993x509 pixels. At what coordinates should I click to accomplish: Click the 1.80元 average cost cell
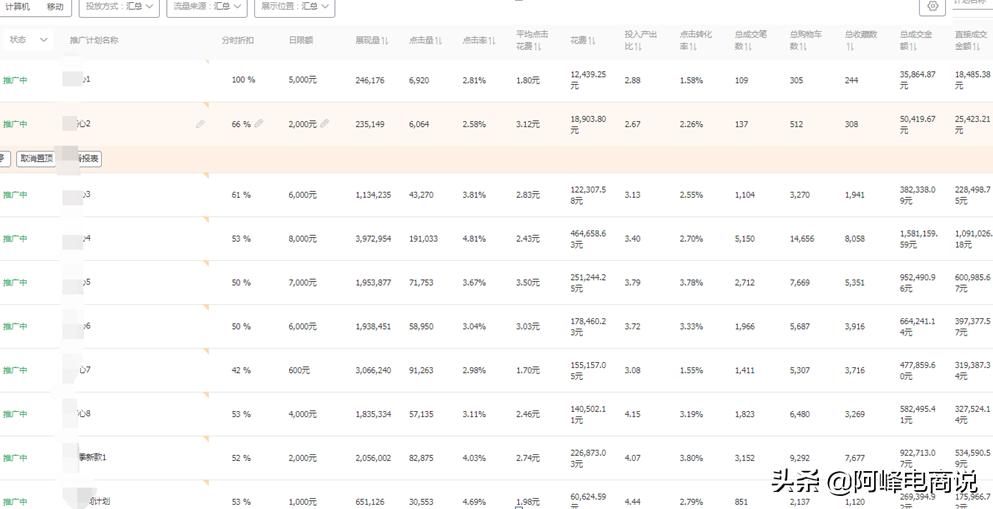pyautogui.click(x=528, y=80)
